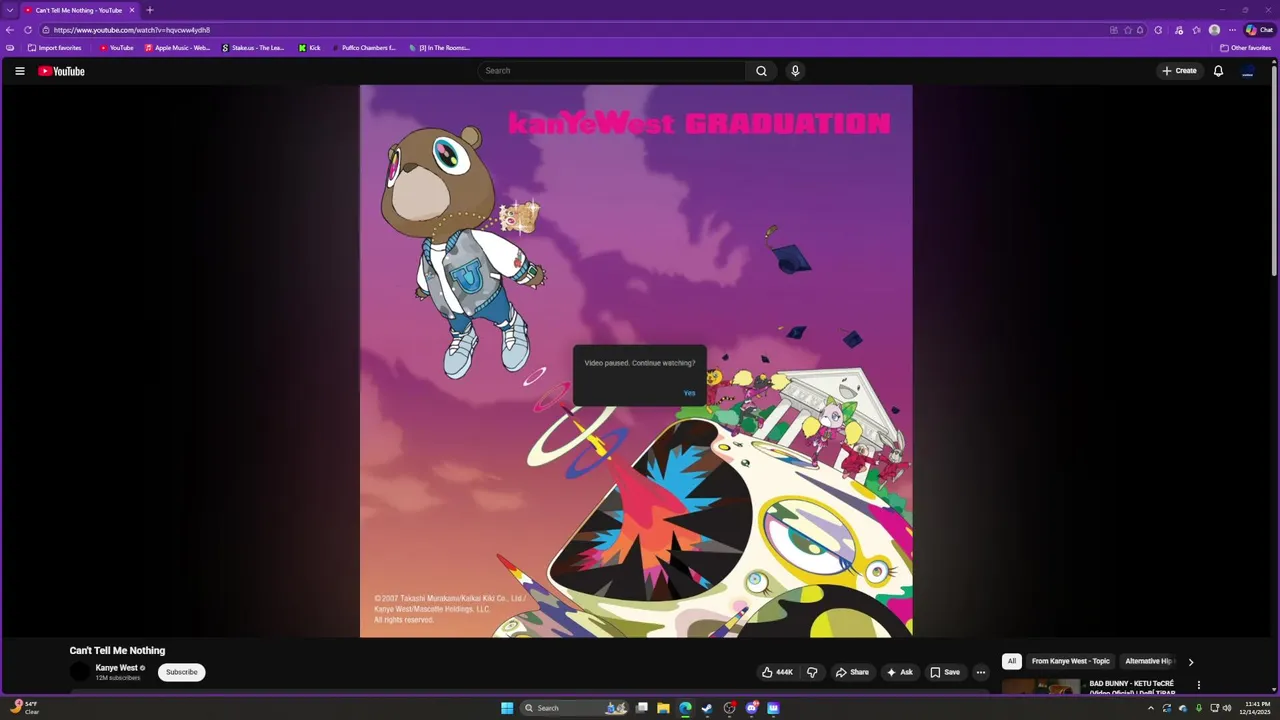Reload the page with the refresh icon

pyautogui.click(x=28, y=30)
